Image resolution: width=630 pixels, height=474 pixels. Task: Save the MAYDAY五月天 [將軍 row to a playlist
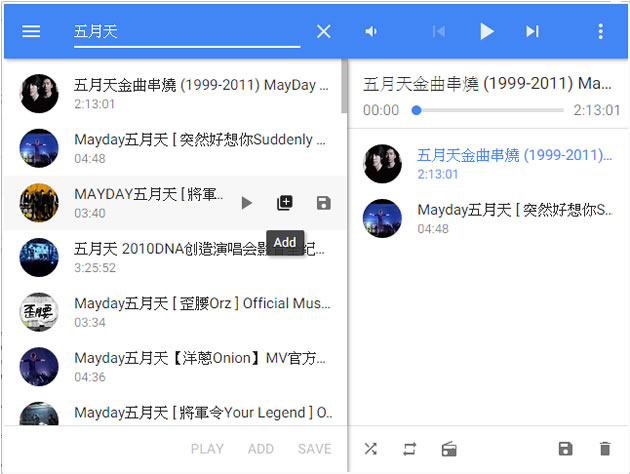coord(323,203)
